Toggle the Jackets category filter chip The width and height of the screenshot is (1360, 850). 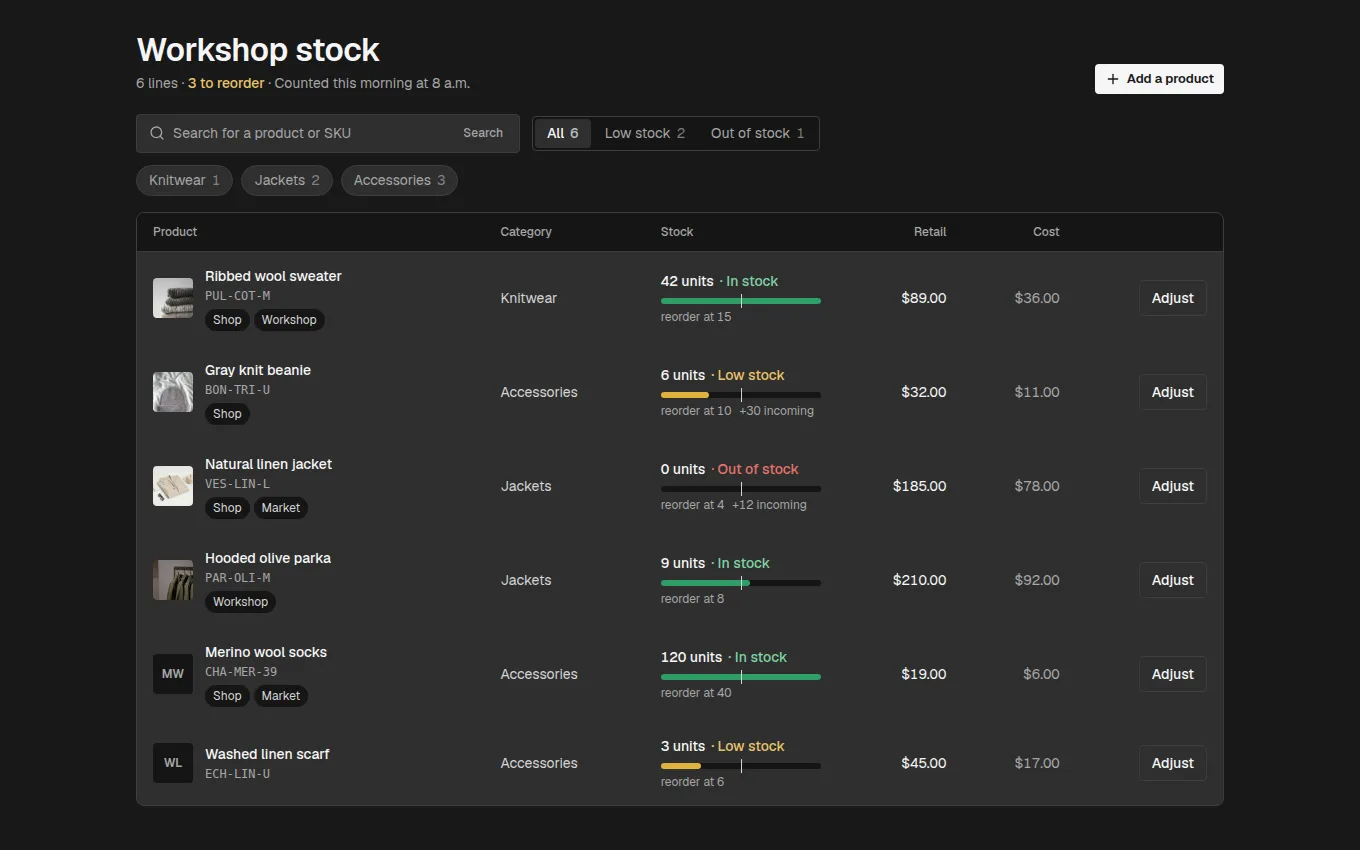[287, 180]
